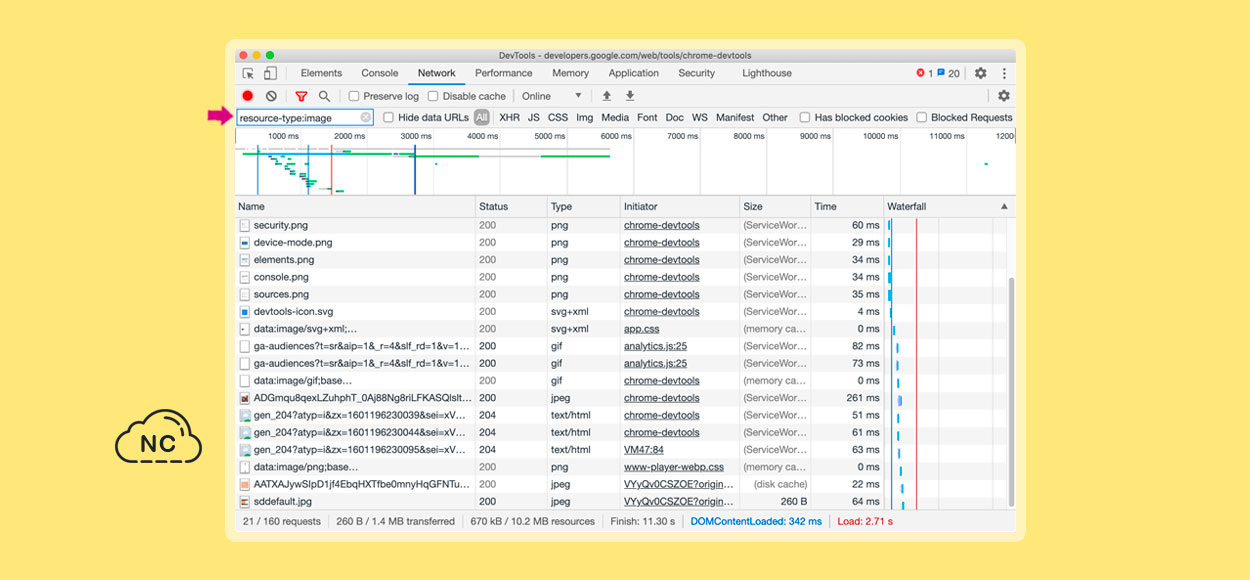This screenshot has width=1250, height=580.
Task: Filter requests by Media type
Action: coord(615,118)
